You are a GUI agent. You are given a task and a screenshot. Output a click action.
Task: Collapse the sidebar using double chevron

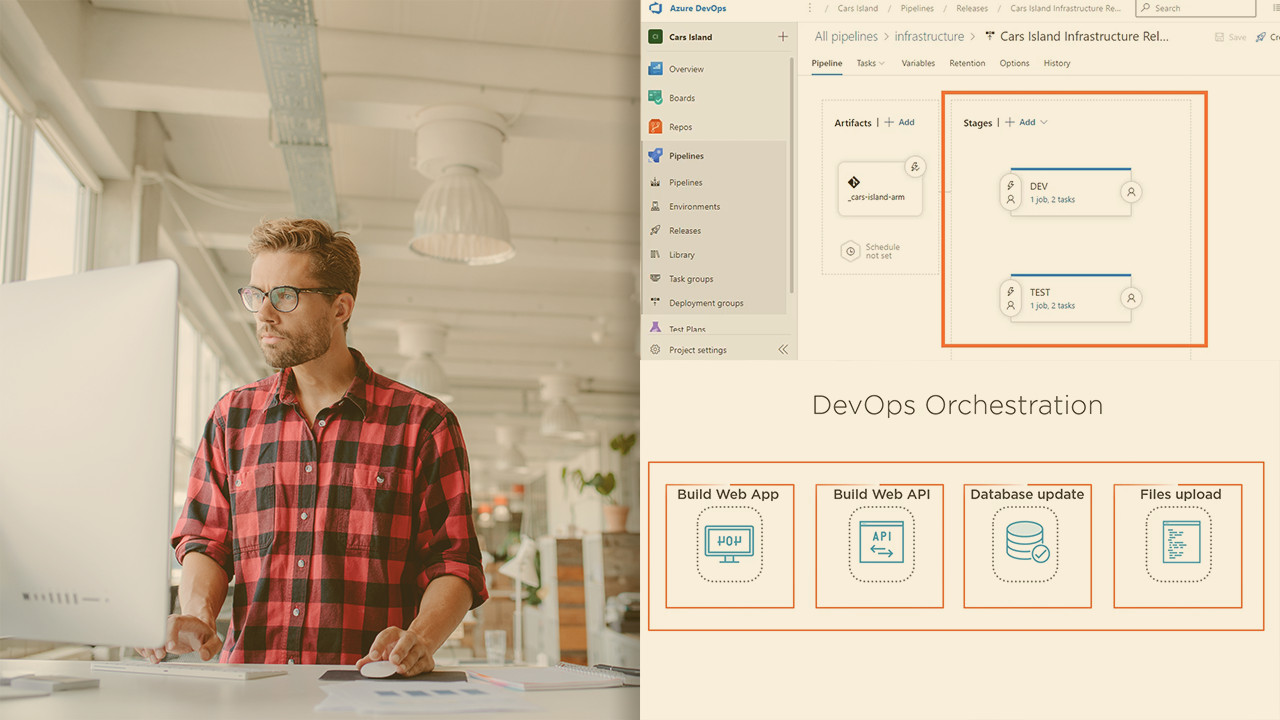click(783, 350)
